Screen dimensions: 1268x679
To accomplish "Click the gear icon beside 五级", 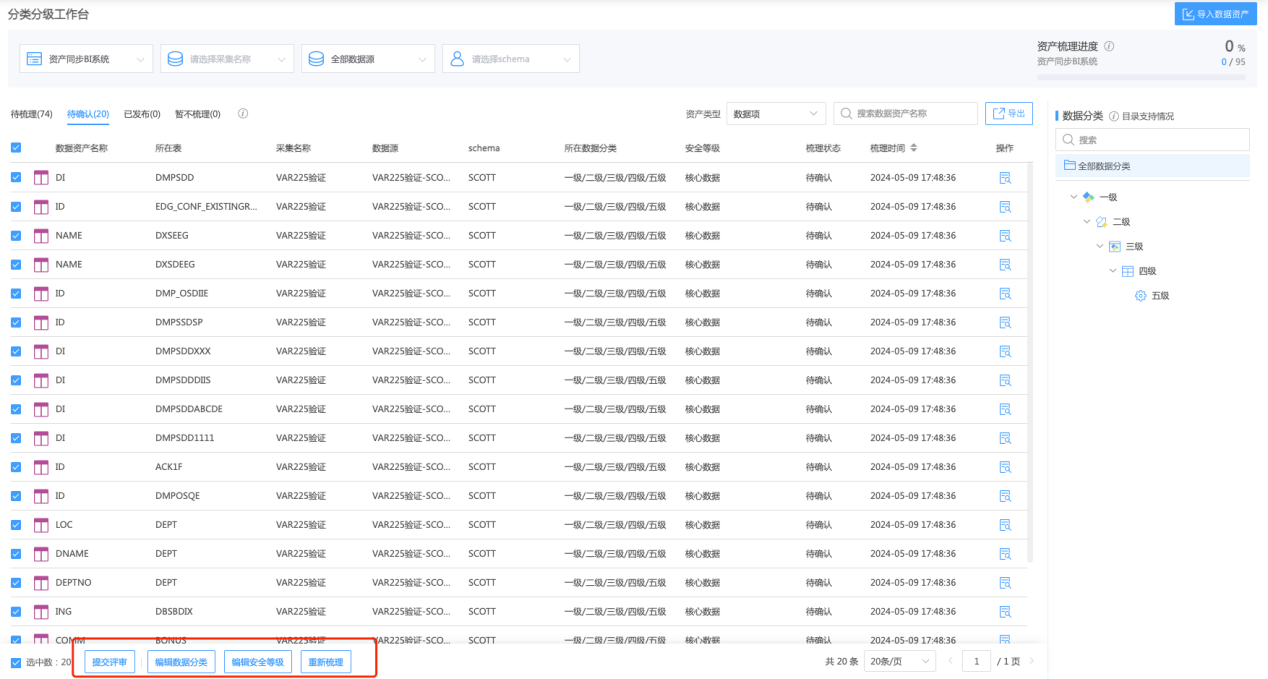I will point(1141,296).
